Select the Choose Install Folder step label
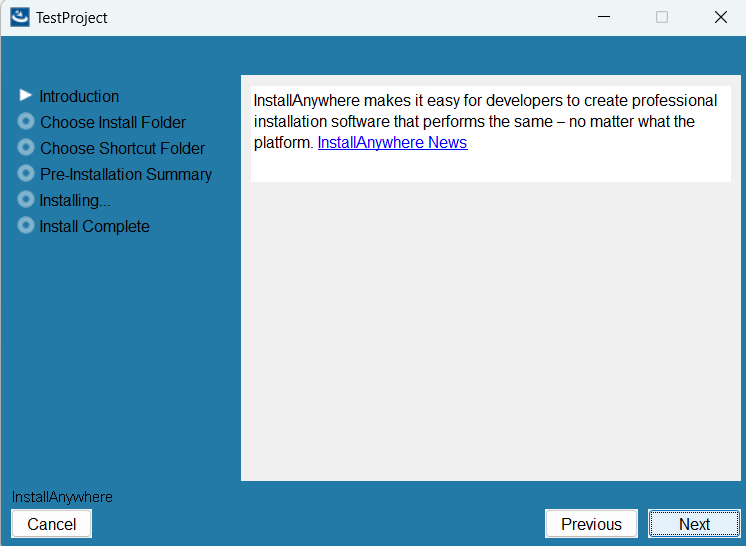 coord(113,123)
